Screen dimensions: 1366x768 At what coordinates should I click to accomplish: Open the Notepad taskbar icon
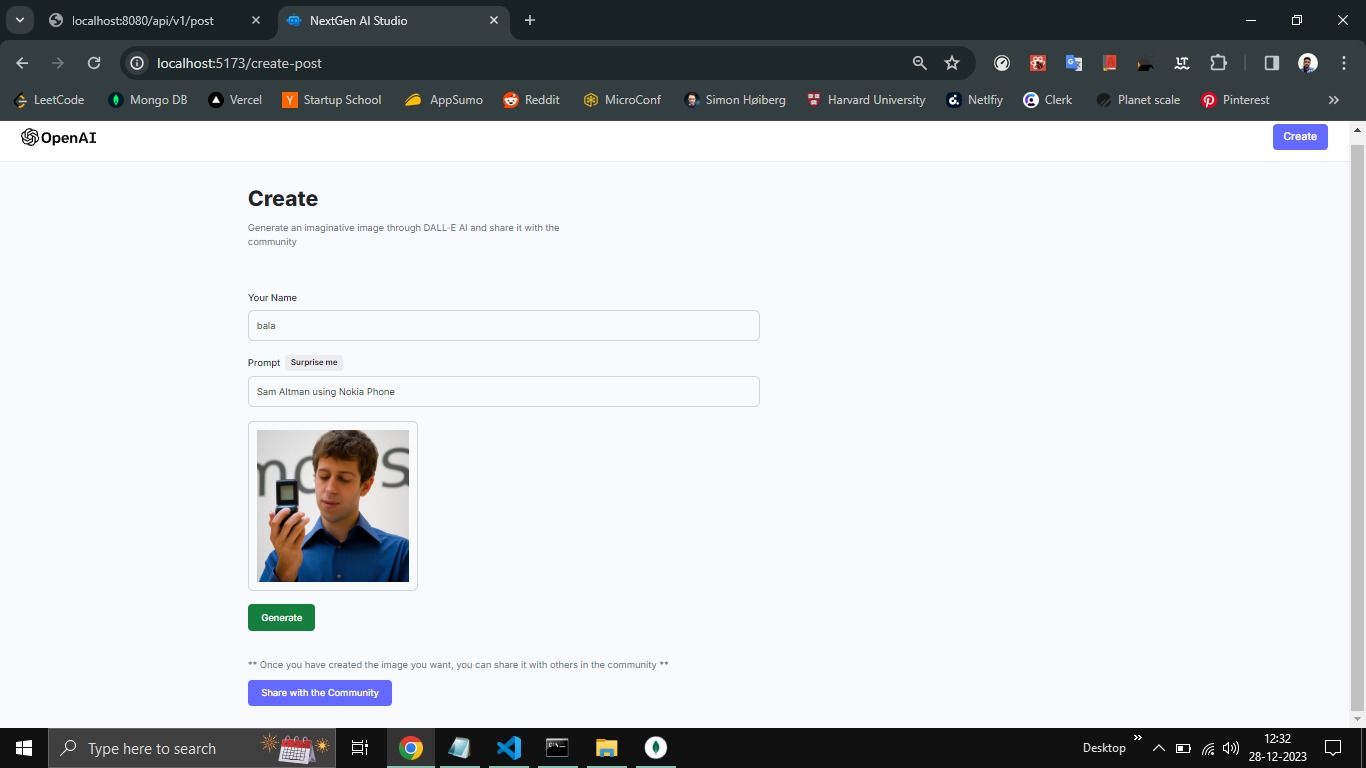coord(460,748)
